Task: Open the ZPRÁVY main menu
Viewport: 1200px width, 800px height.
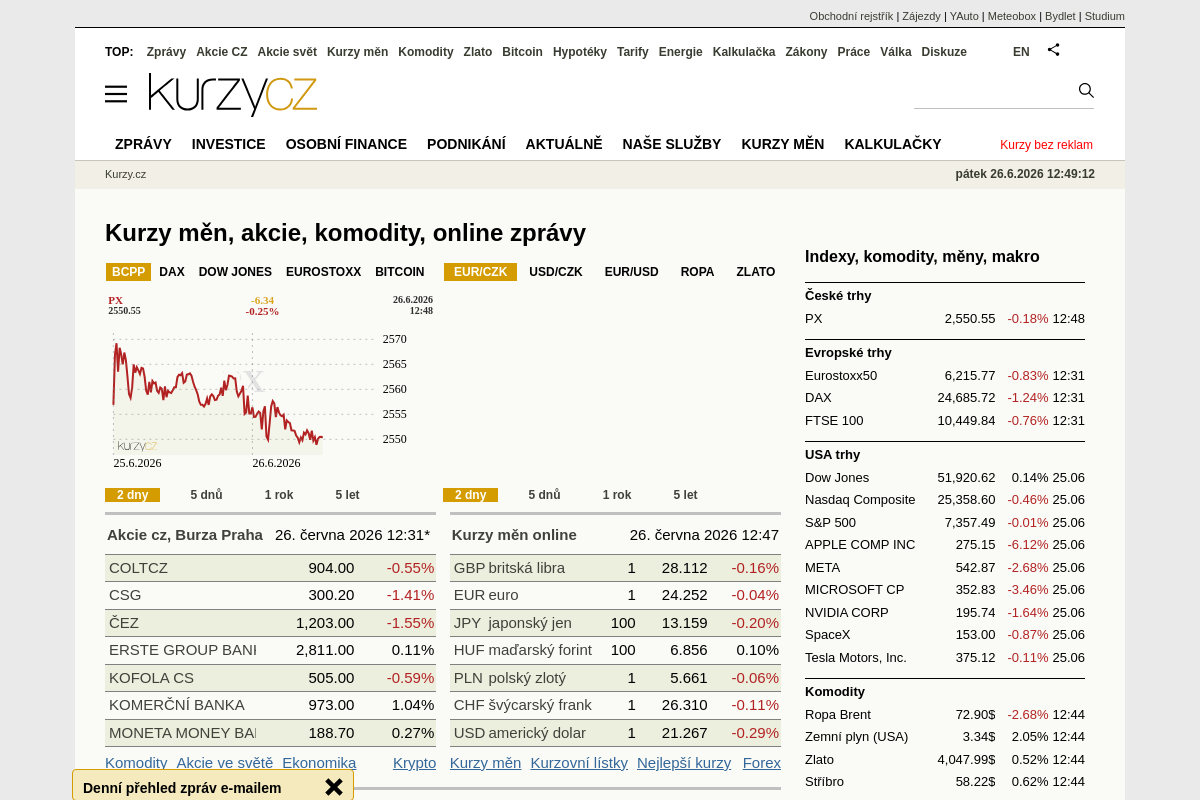Action: [143, 144]
